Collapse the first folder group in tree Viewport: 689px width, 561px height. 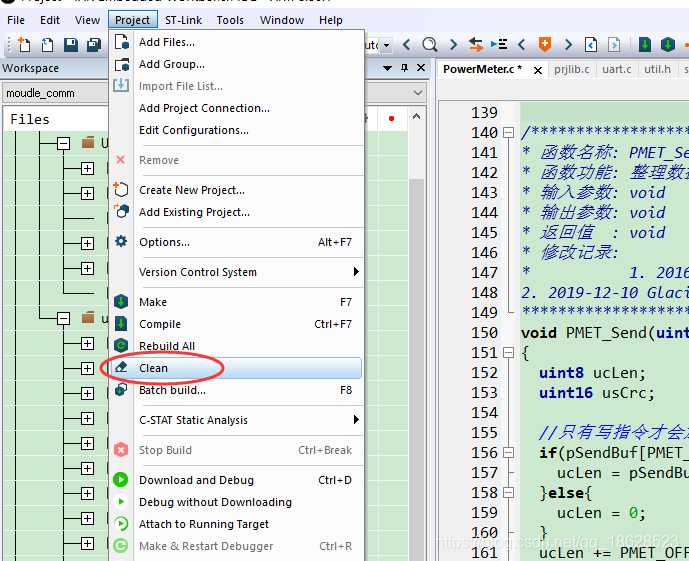pos(63,143)
